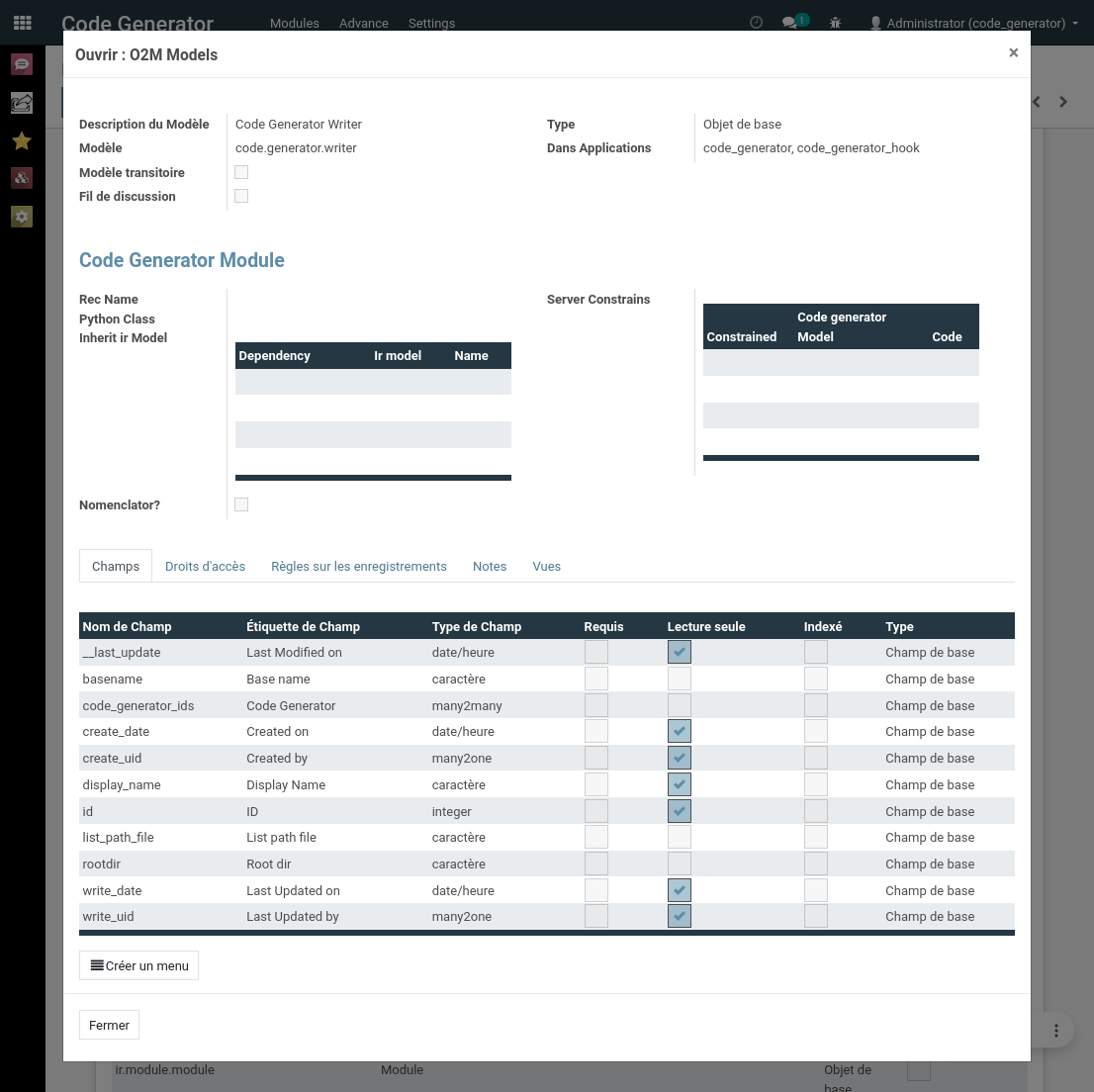1094x1092 pixels.
Task: Open the conversations chat icon
Action: click(x=790, y=23)
